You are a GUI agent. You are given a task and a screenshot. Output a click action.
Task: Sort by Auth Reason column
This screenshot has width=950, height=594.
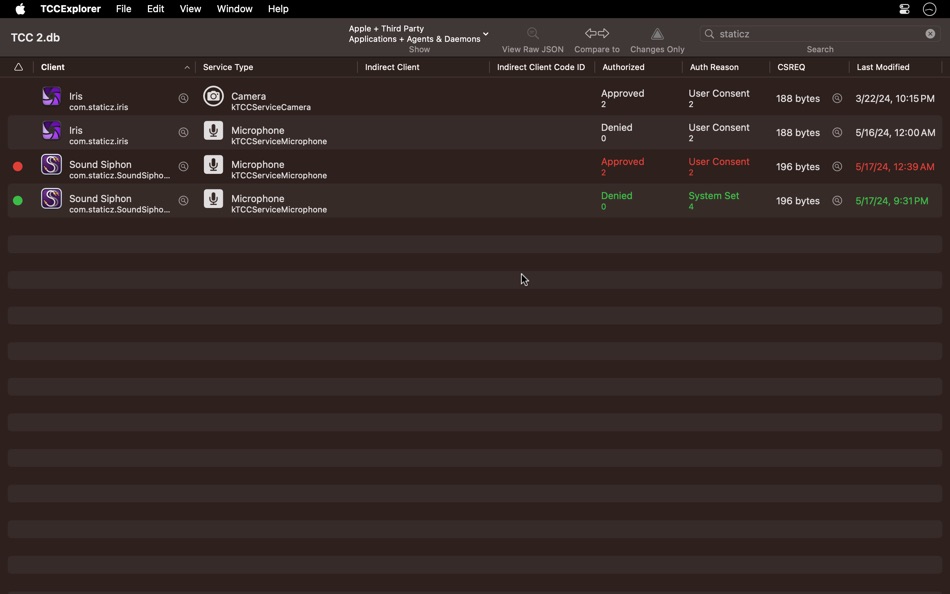tap(714, 67)
